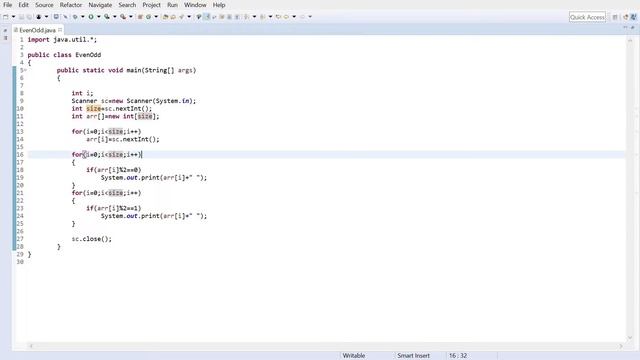Image resolution: width=640 pixels, height=360 pixels.
Task: Open the Search dropdown arrow
Action: click(189, 17)
